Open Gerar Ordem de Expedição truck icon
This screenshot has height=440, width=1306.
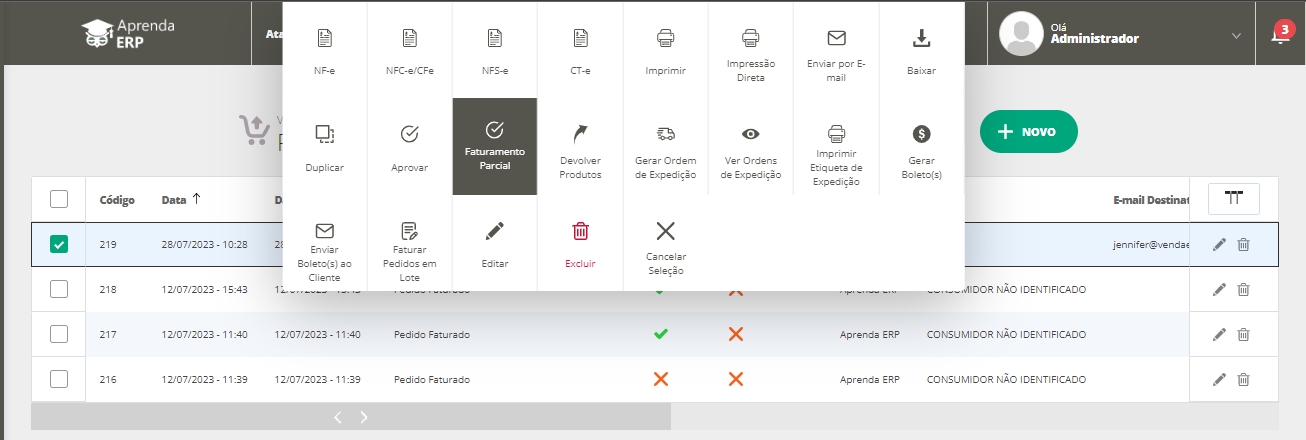[x=665, y=134]
